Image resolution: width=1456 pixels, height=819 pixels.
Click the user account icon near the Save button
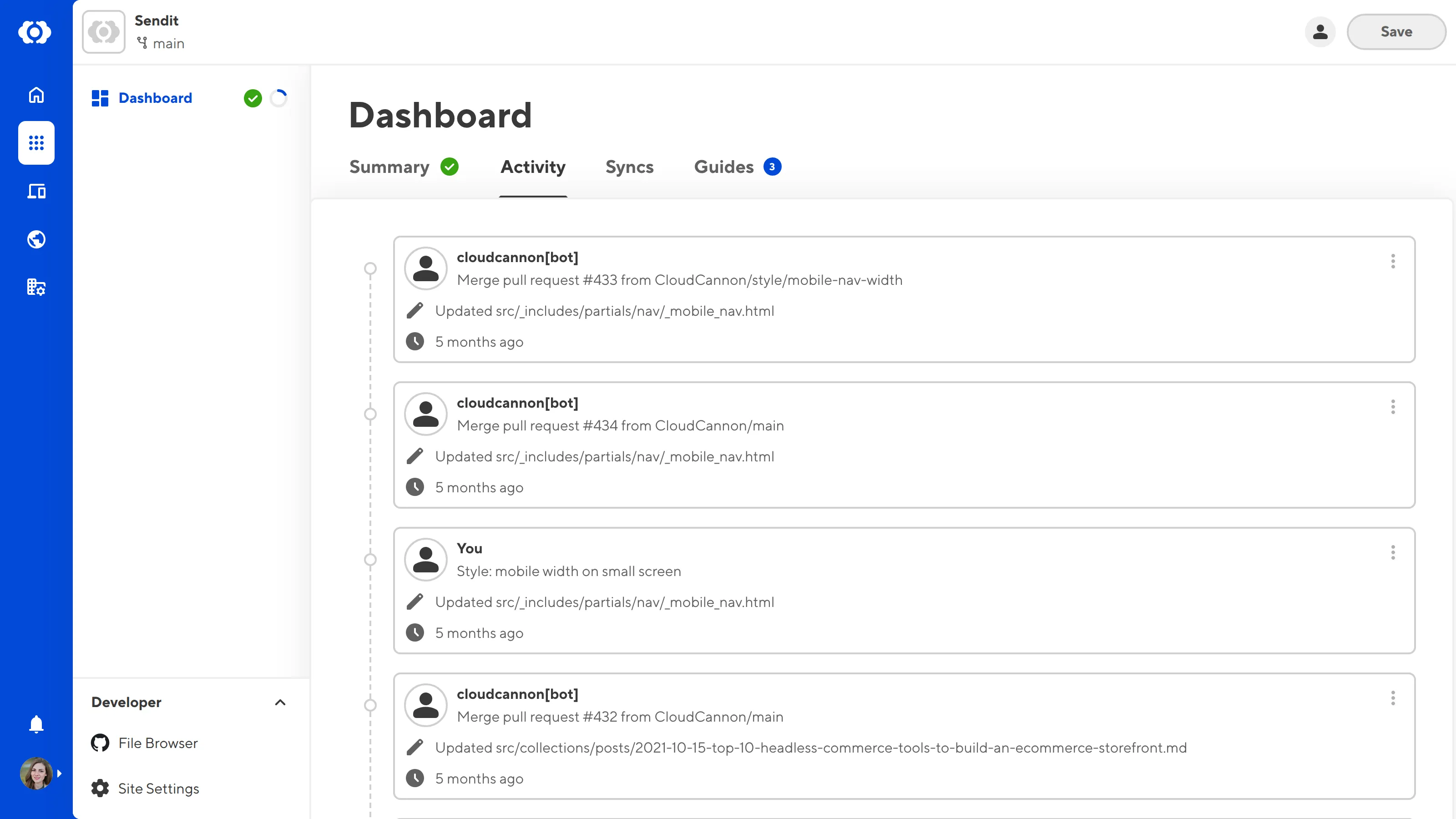tap(1320, 32)
